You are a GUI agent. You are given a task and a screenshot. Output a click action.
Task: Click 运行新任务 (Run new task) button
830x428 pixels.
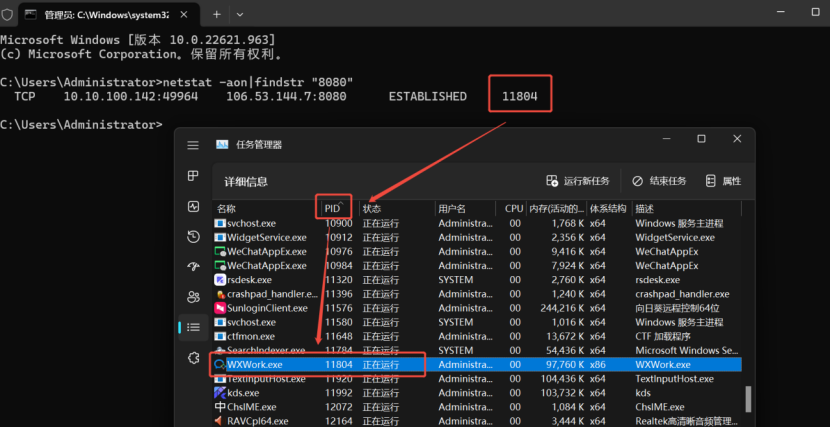[x=578, y=181]
